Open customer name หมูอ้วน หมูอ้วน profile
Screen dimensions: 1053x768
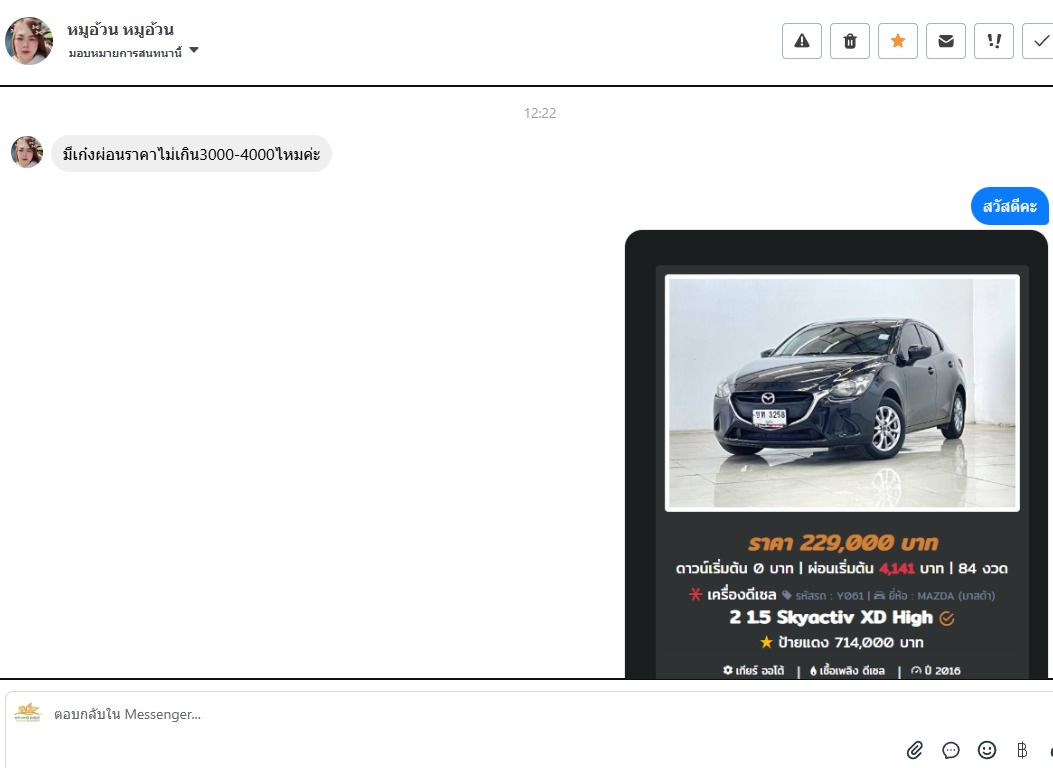tap(120, 29)
